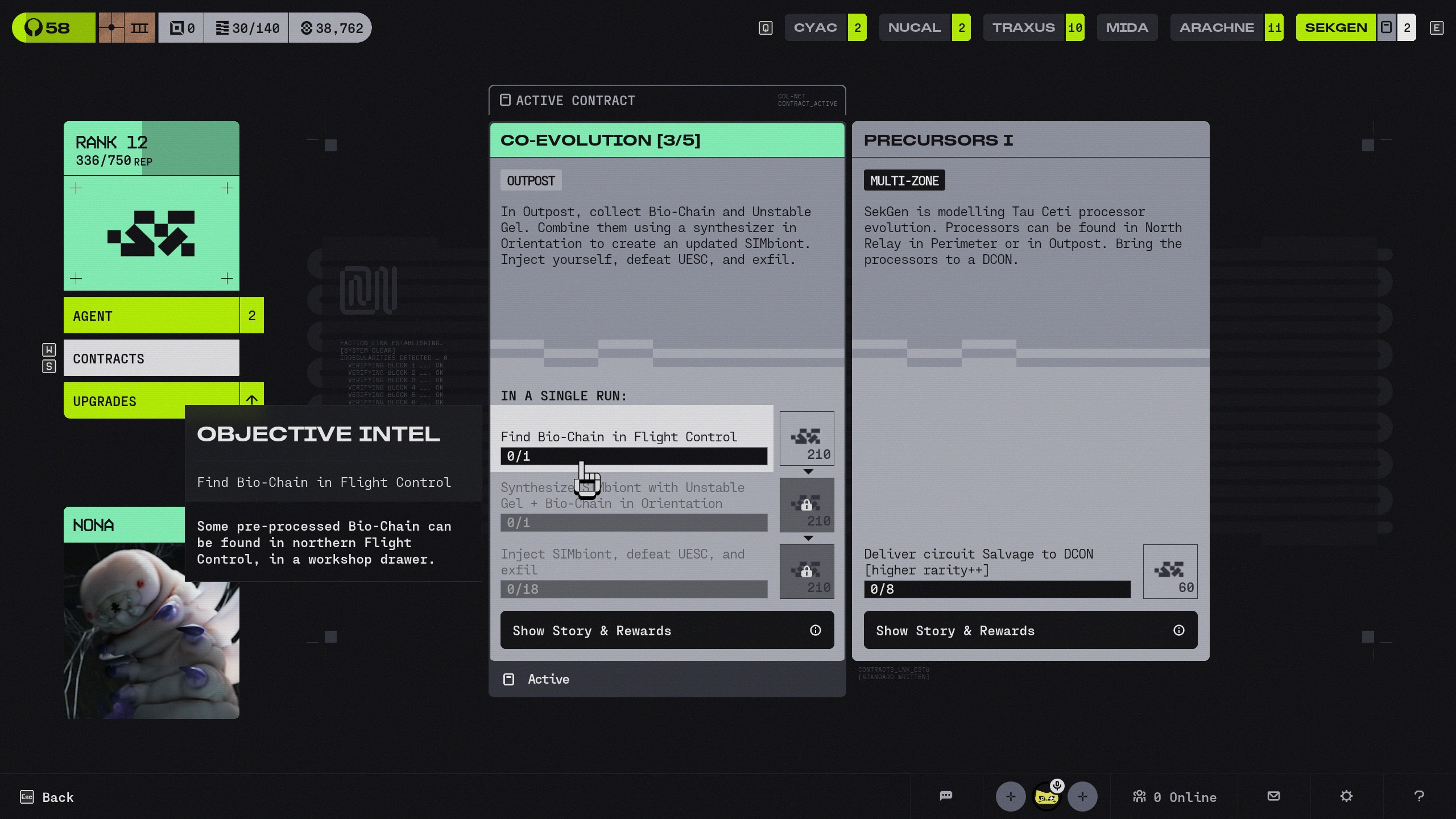Image resolution: width=1456 pixels, height=819 pixels.
Task: Click Find Bio-Chain 0/1 progress bar
Action: click(x=633, y=456)
